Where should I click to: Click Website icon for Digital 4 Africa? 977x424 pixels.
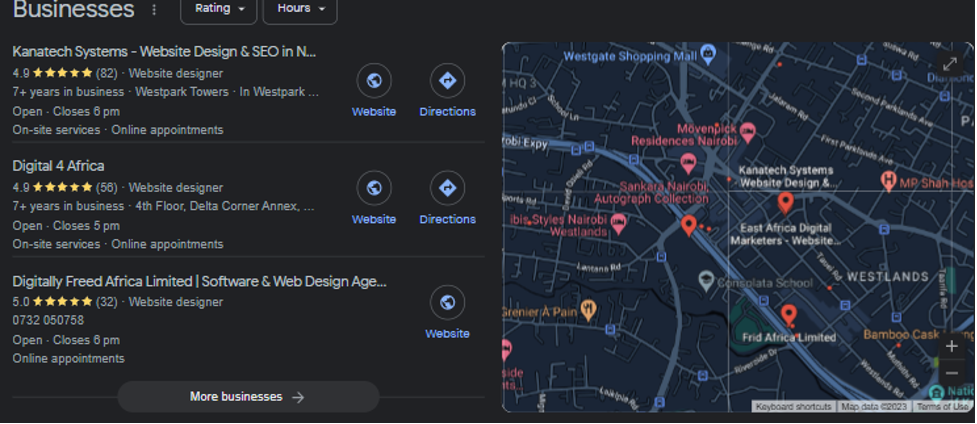click(374, 188)
